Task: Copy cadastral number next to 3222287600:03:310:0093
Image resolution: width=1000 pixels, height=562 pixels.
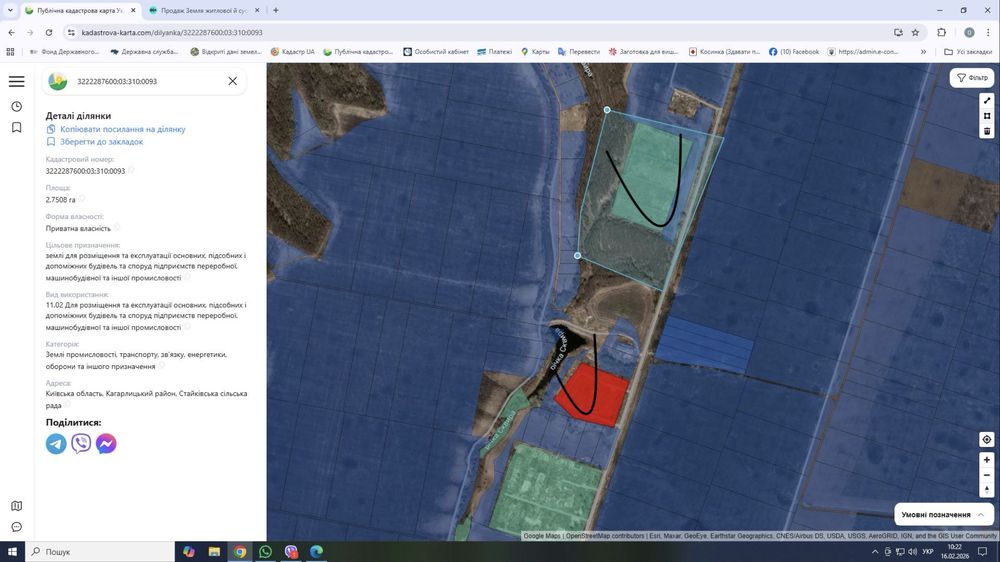Action: 131,170
